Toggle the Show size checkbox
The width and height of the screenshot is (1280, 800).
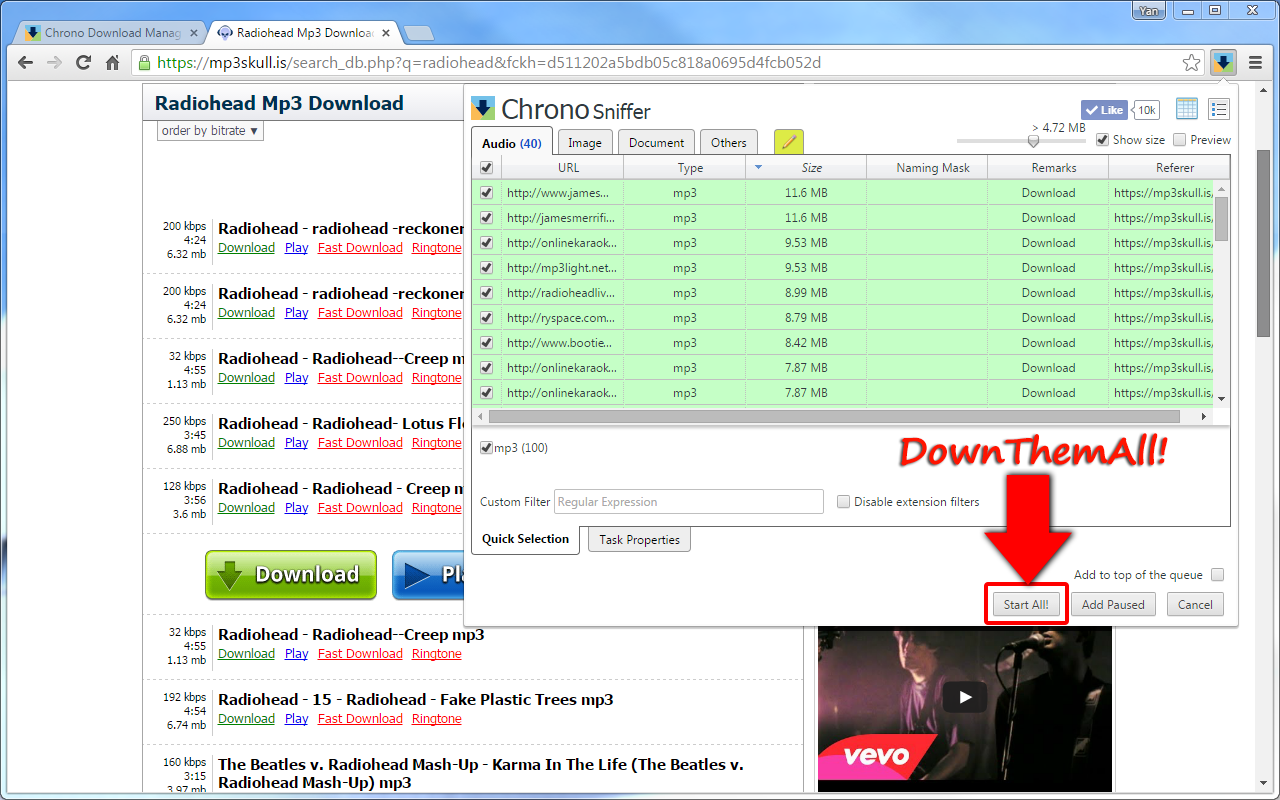(1103, 140)
